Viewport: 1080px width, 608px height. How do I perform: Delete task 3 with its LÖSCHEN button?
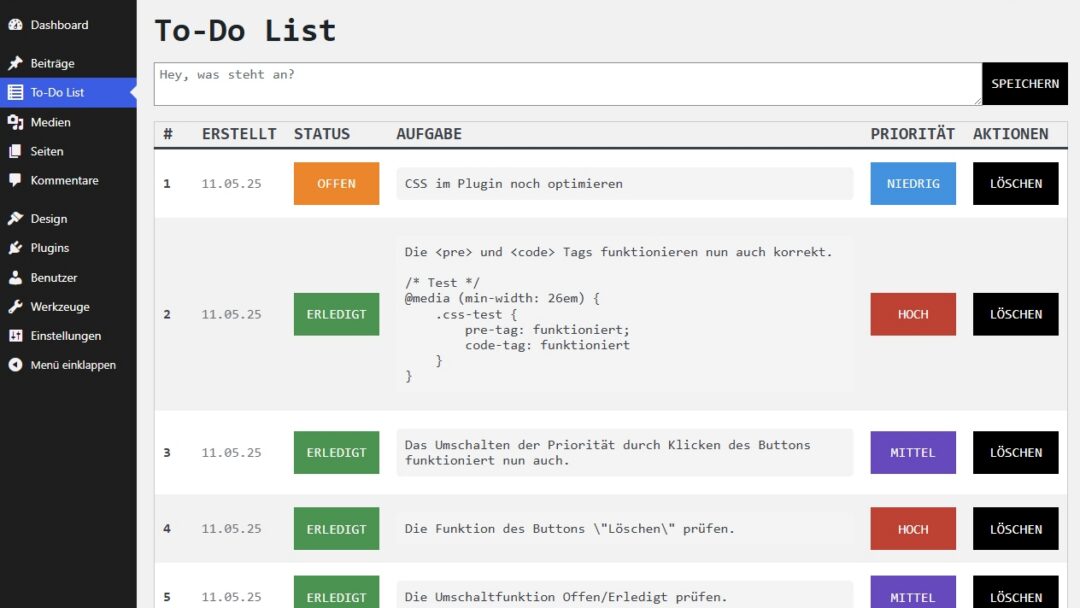(x=1015, y=453)
